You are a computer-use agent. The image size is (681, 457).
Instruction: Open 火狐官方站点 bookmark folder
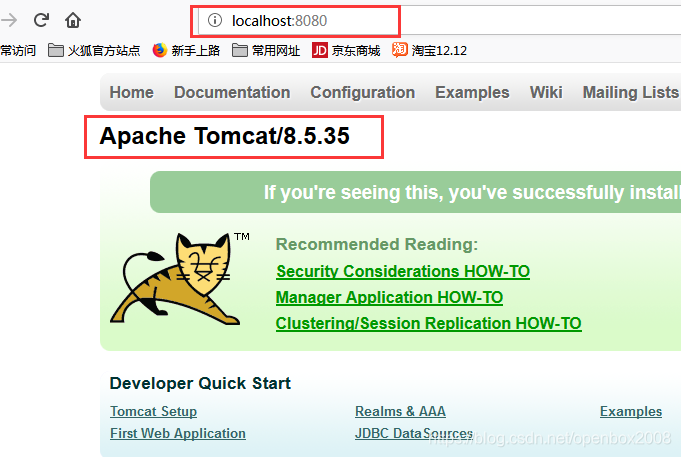point(94,50)
